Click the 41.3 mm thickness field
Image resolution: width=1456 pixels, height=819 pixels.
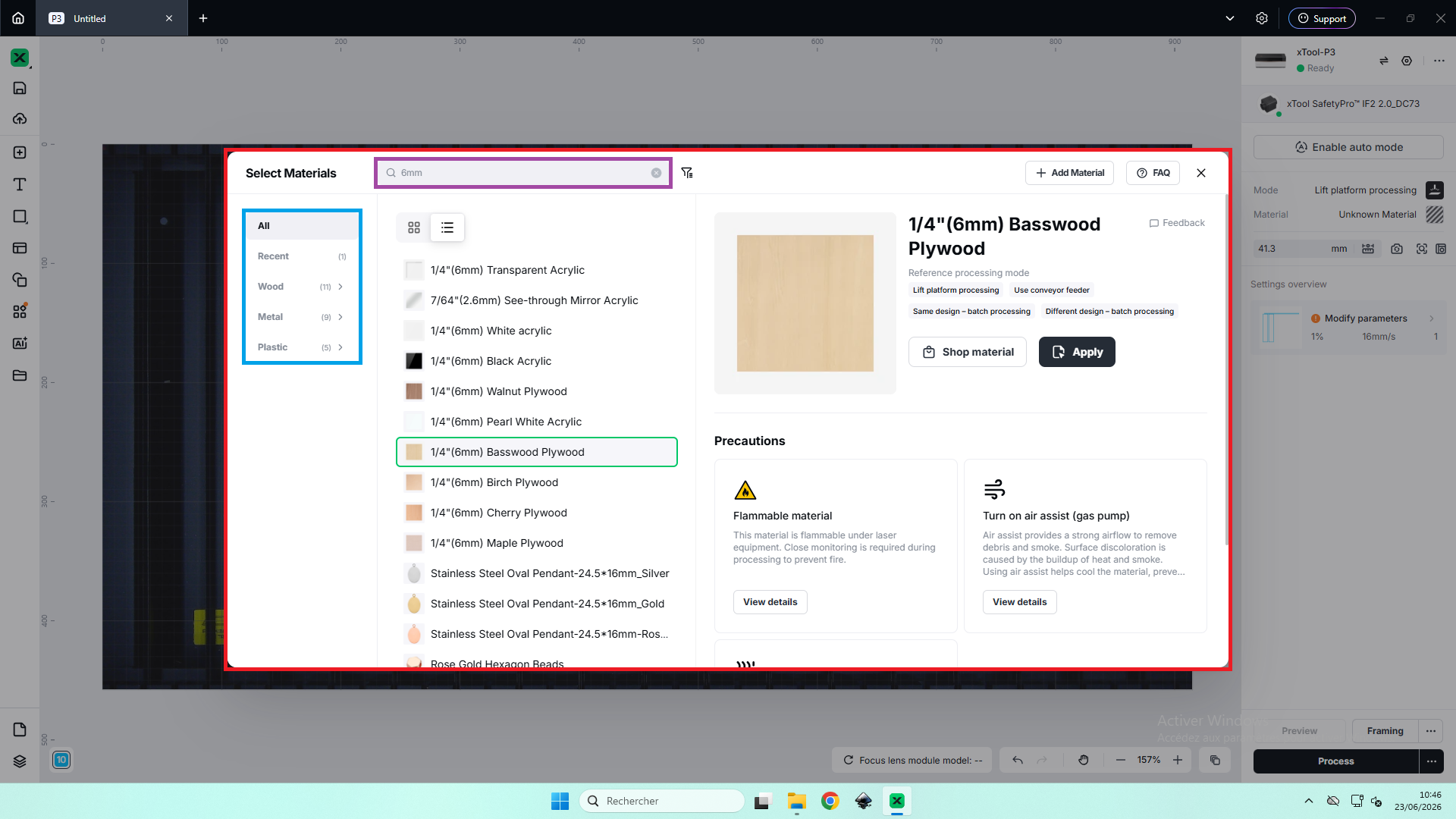[x=1303, y=249]
